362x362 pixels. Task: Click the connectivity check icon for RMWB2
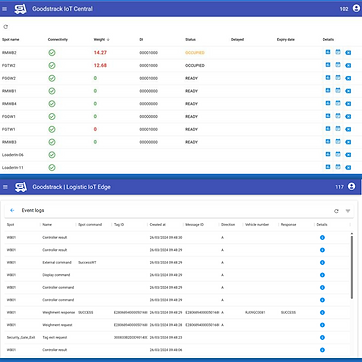(52, 53)
